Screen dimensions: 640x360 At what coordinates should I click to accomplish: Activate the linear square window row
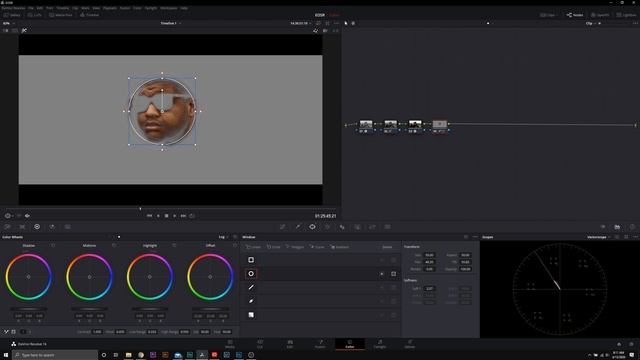click(251, 260)
